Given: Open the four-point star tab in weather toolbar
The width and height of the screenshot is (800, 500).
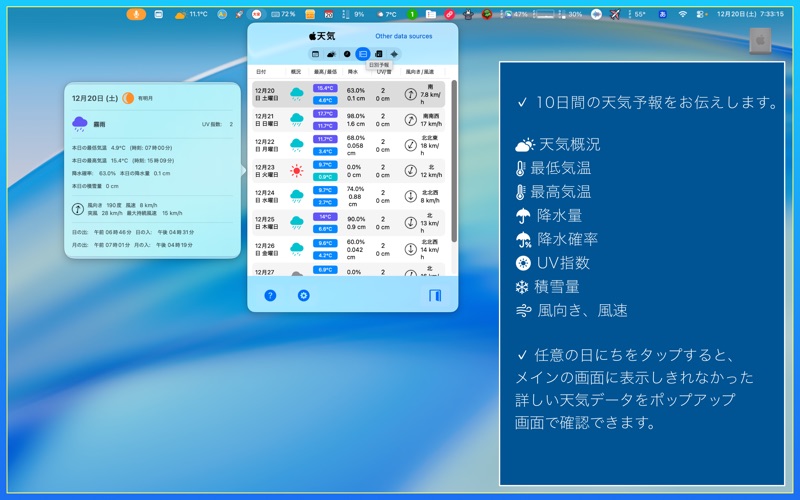Looking at the screenshot, I should pyautogui.click(x=394, y=54).
